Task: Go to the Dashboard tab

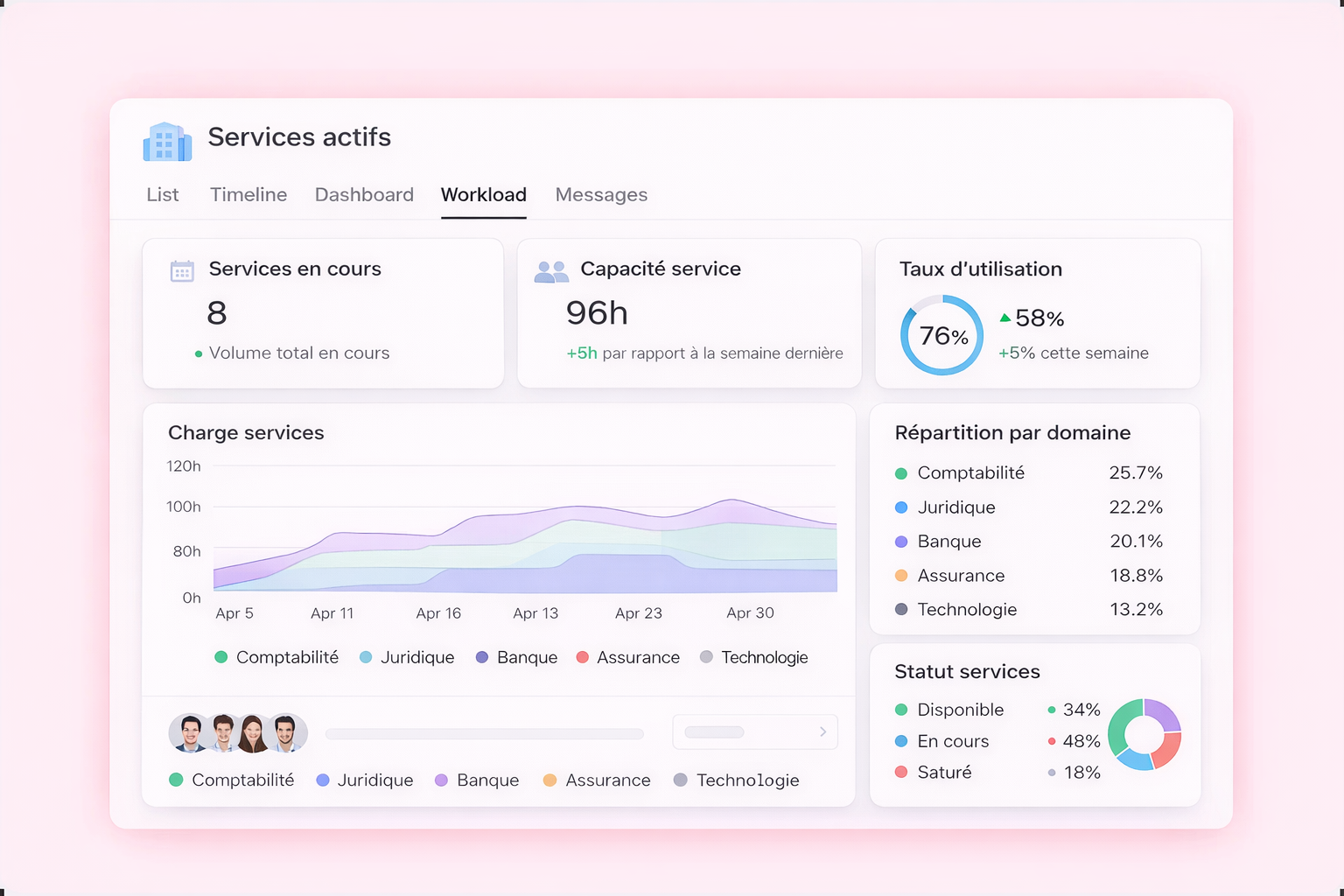Action: point(364,194)
